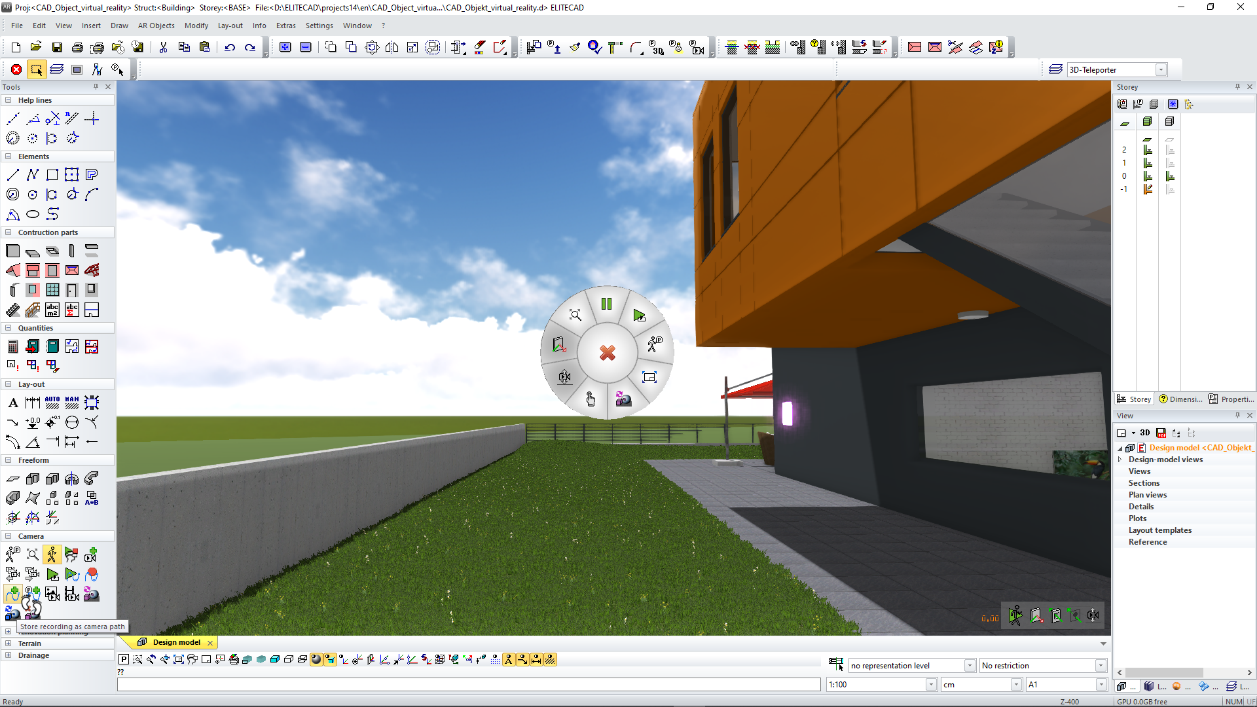Toggle touch navigation on the navigation wheel
1257x707 pixels.
pos(589,399)
